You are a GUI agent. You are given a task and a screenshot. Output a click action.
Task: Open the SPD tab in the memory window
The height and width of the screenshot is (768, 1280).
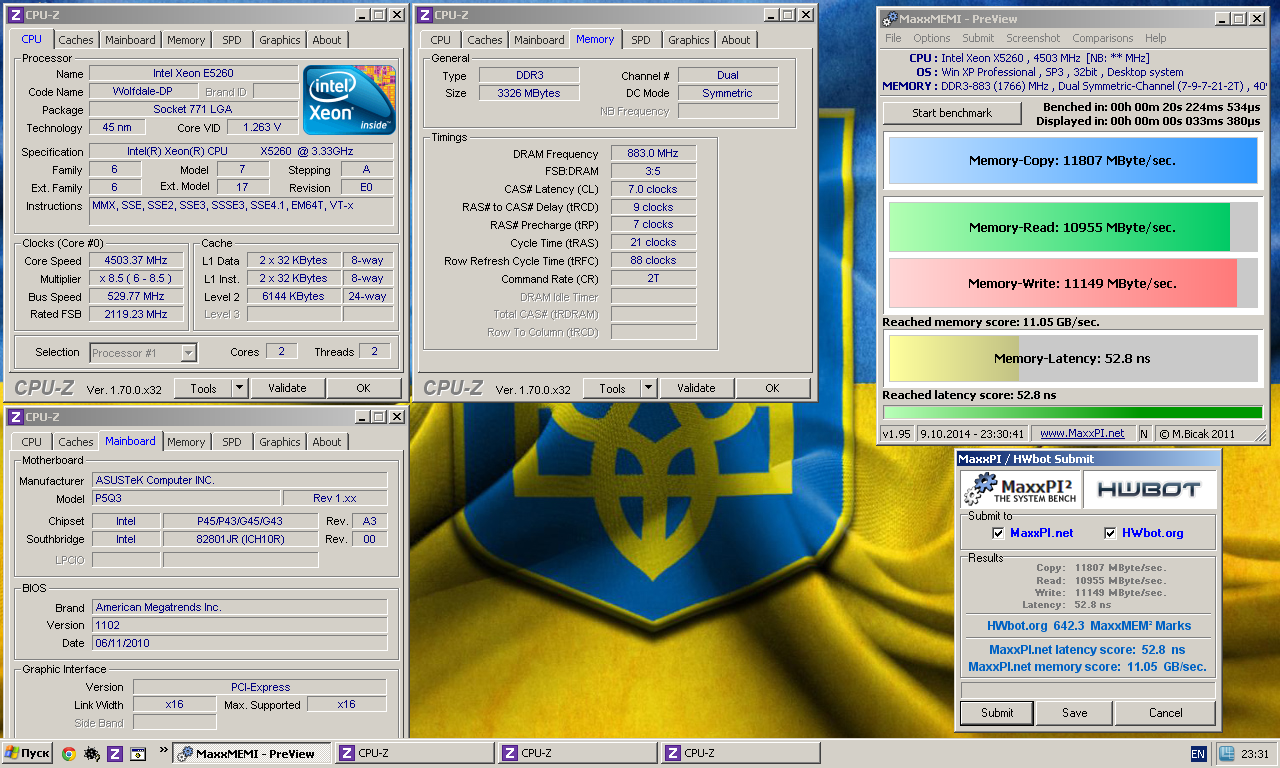click(x=641, y=40)
